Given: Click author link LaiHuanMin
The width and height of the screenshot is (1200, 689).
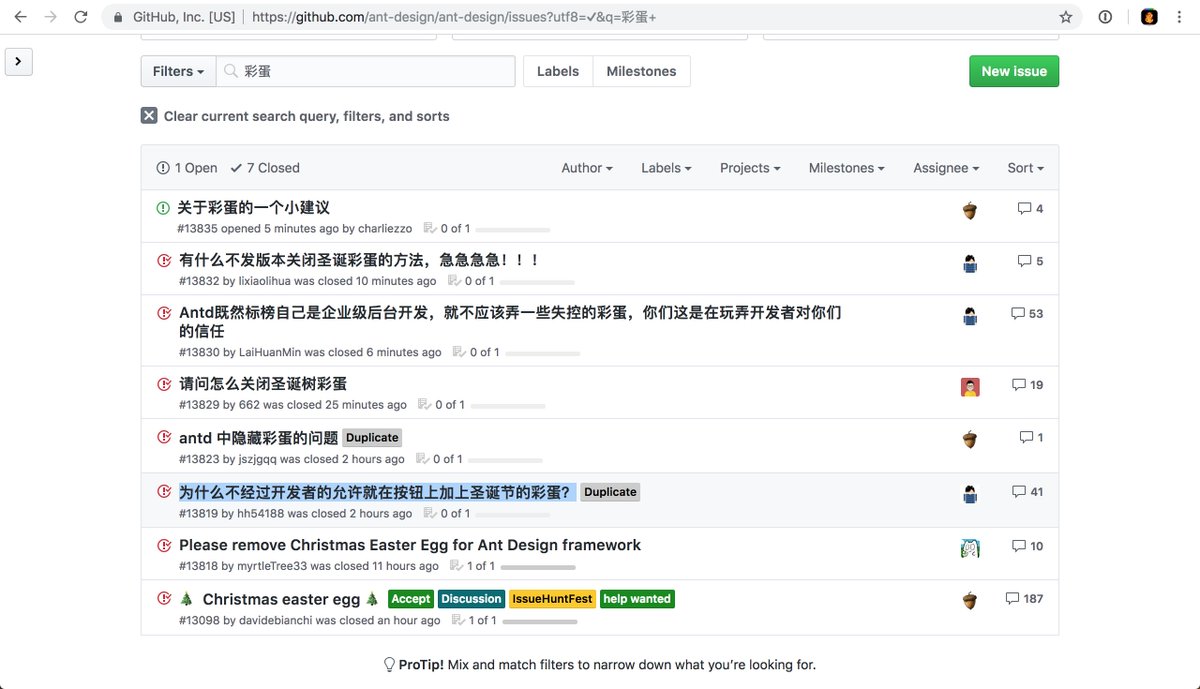Looking at the screenshot, I should 270,352.
